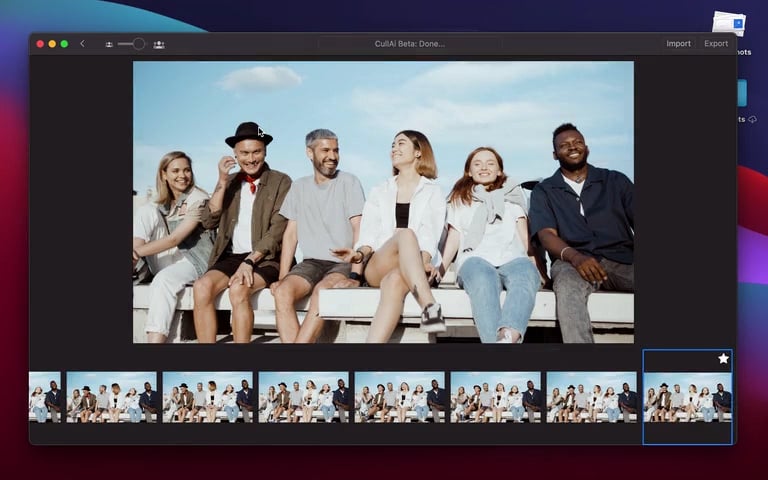Viewport: 768px width, 480px height.
Task: Open the Import option
Action: (x=678, y=44)
